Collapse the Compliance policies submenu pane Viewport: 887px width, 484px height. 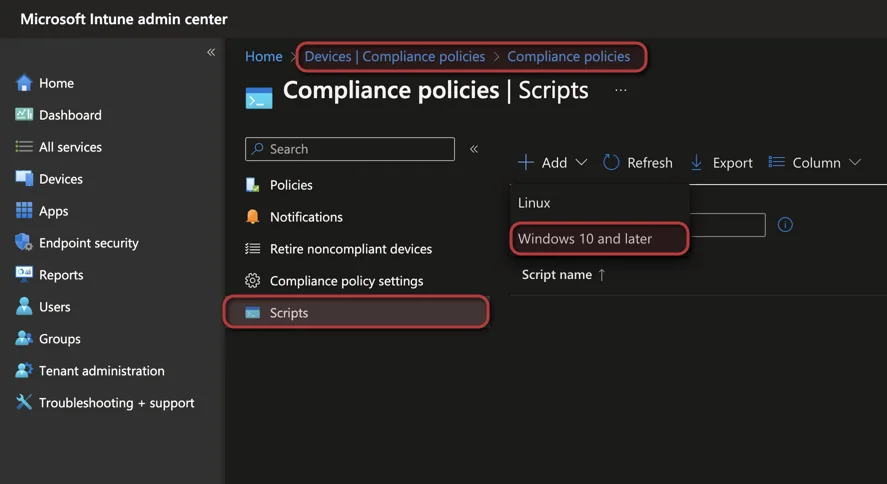(x=474, y=149)
